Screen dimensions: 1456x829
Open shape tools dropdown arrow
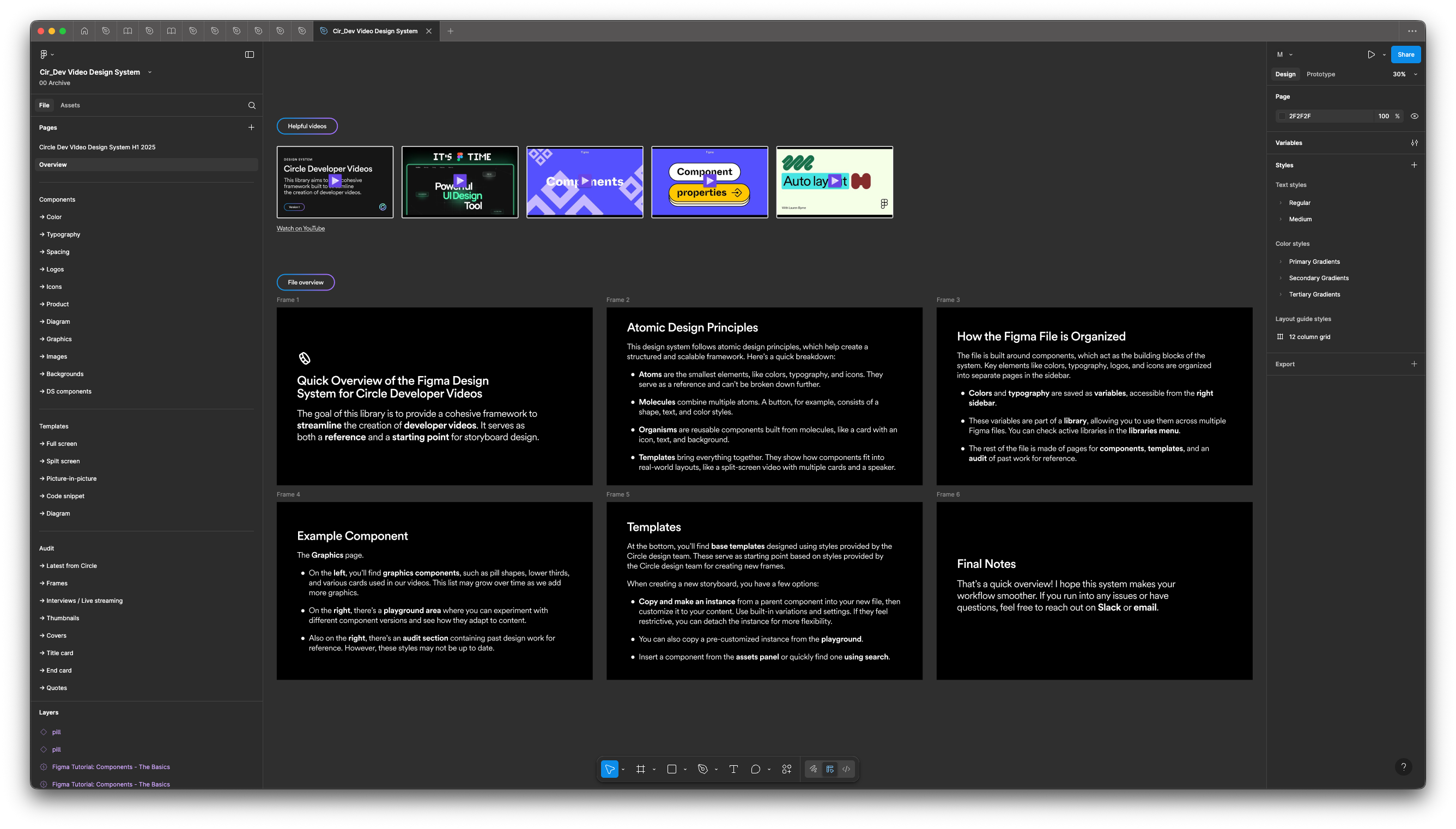click(x=685, y=770)
